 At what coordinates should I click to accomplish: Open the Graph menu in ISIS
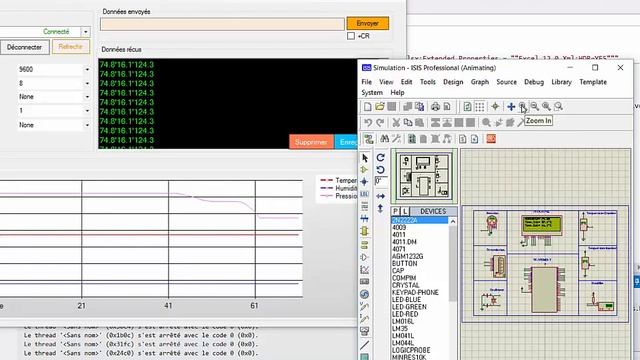click(480, 82)
